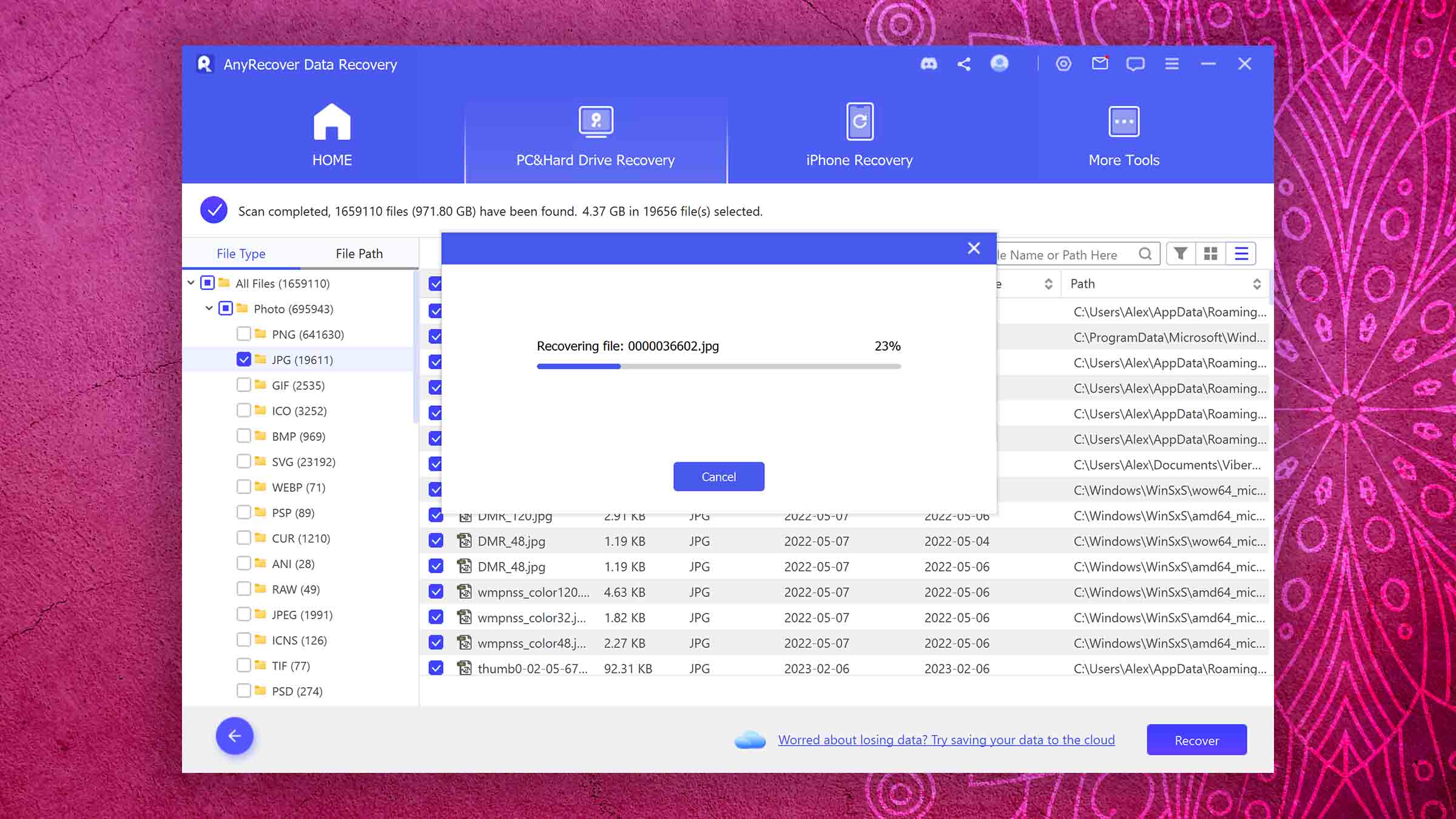Open the feedback chat icon
The image size is (1456, 819).
coord(1135,64)
